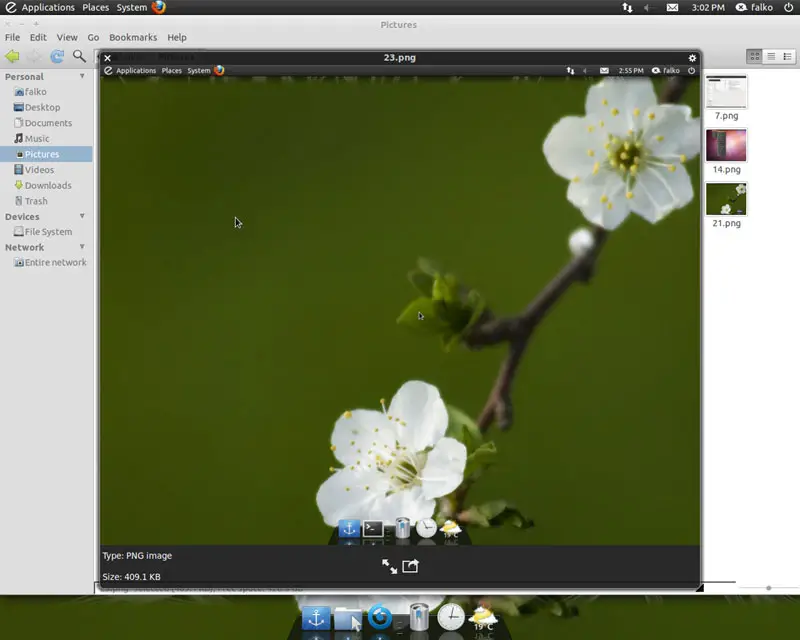Switch to list view mode
The image size is (800, 640).
click(x=788, y=56)
